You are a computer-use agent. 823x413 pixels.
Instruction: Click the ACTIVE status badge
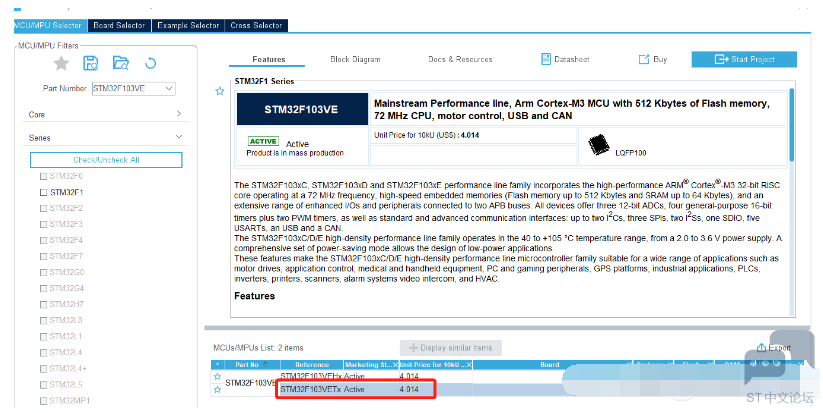[263, 141]
